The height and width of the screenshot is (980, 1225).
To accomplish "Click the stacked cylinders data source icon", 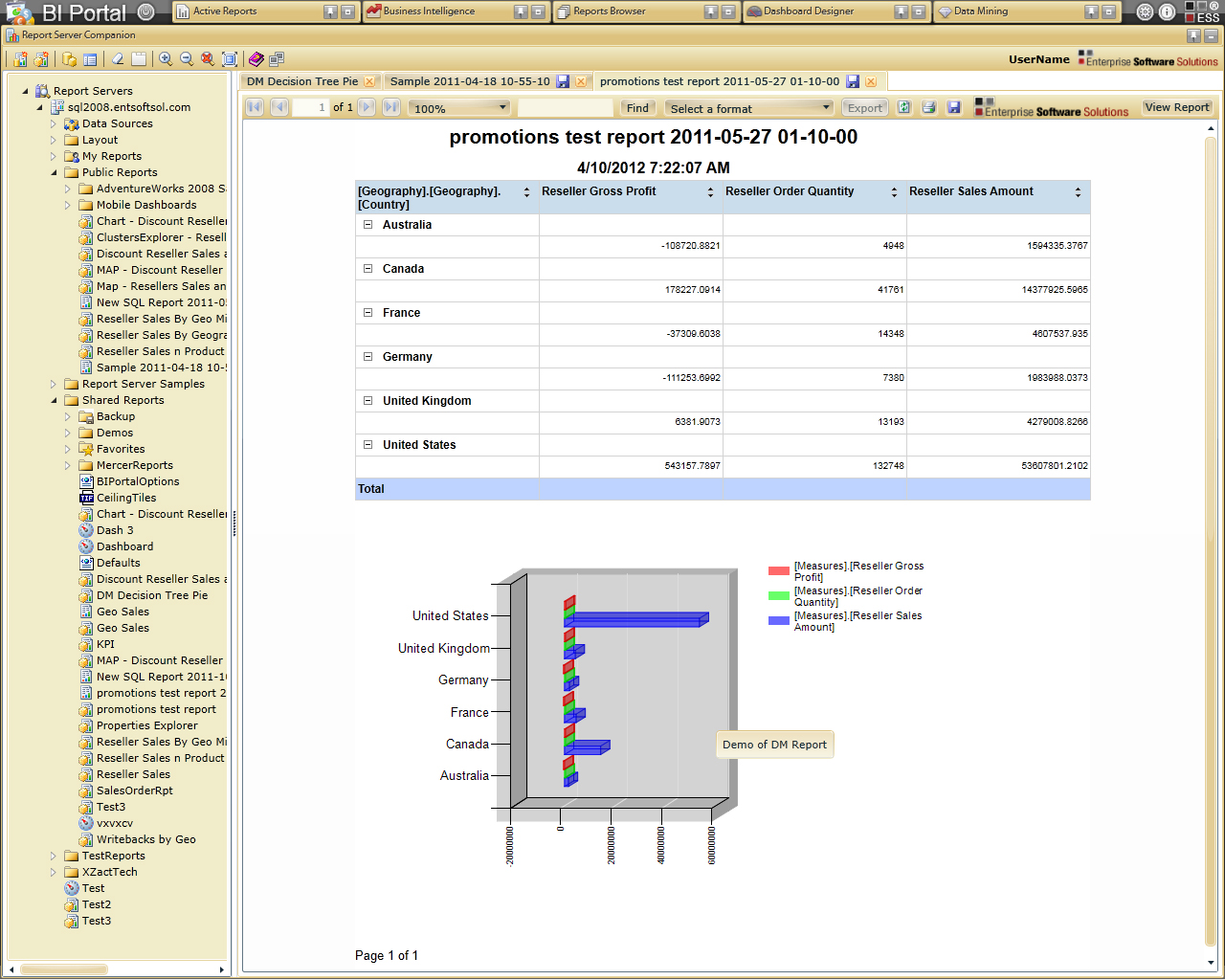I will (70, 59).
